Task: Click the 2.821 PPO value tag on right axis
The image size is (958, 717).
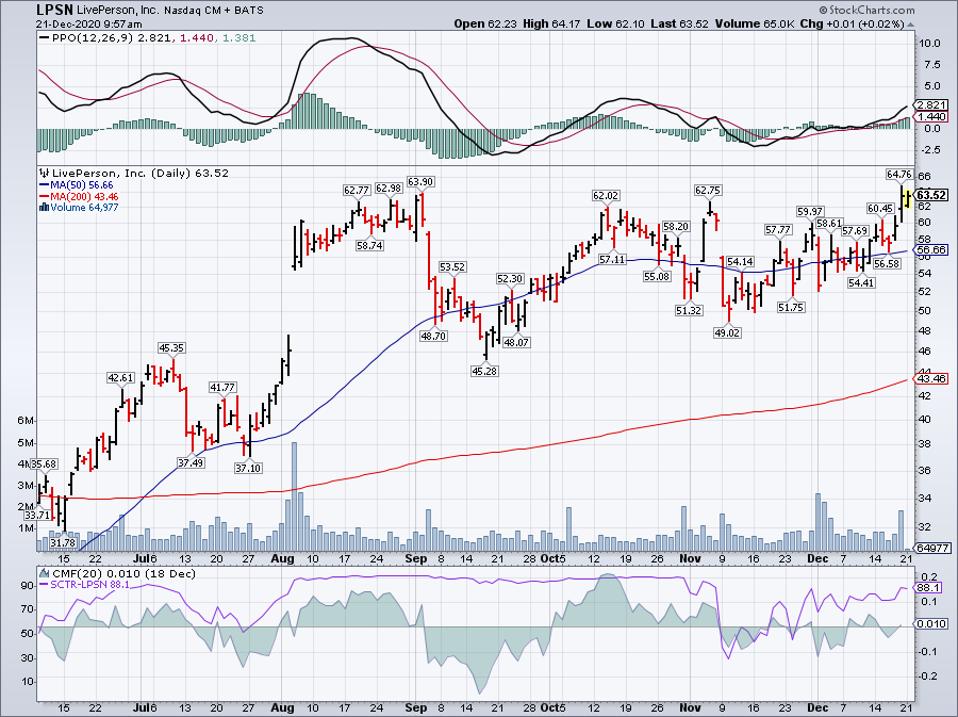Action: click(x=932, y=105)
